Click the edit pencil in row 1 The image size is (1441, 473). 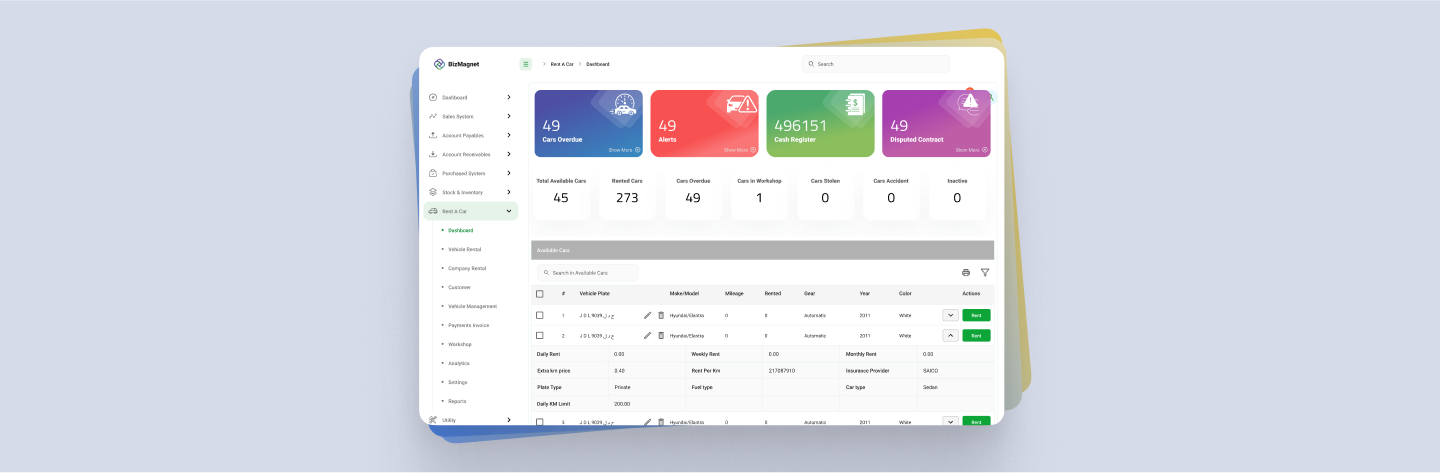[x=647, y=315]
